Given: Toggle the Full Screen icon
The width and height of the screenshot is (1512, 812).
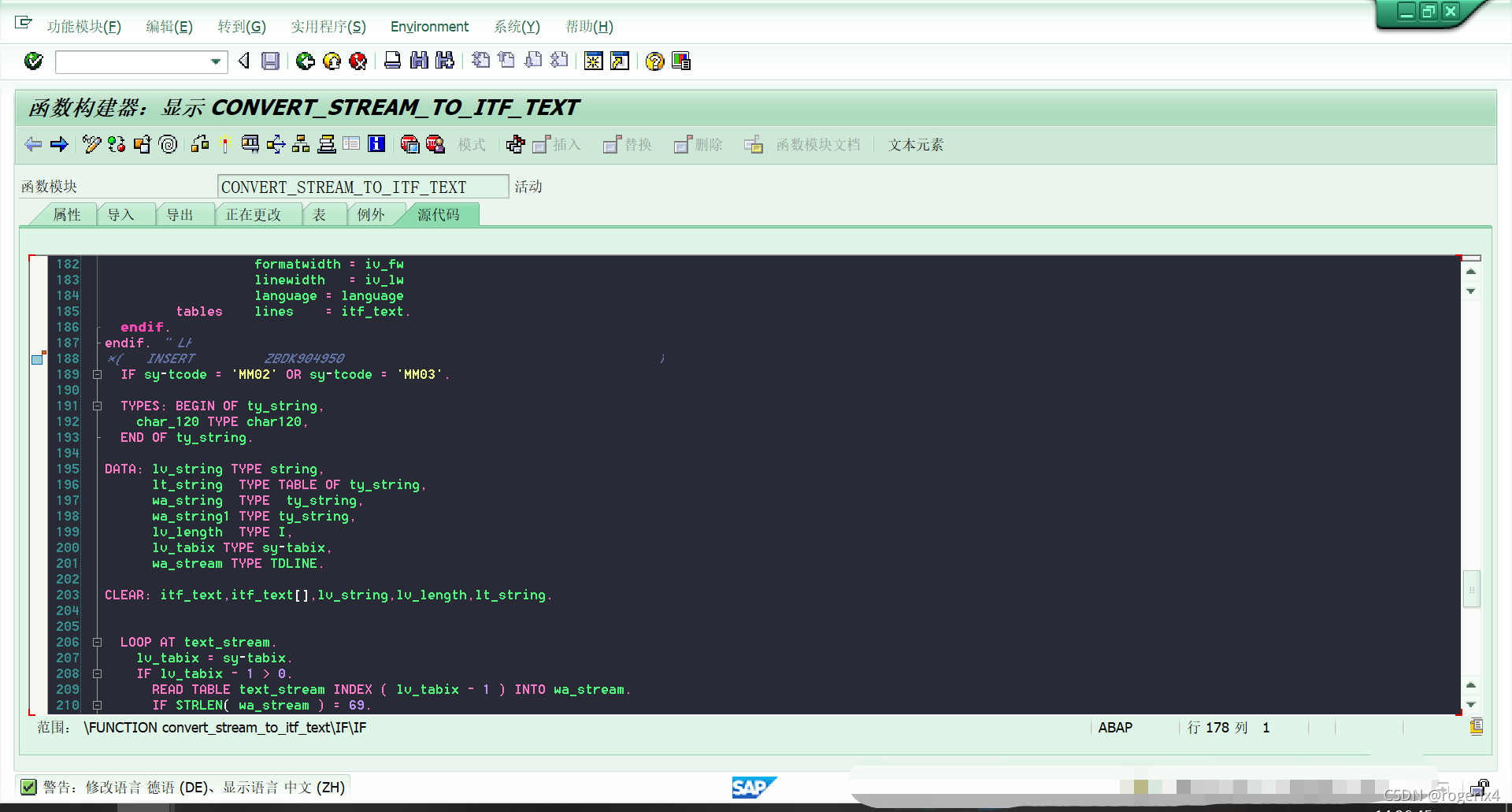Looking at the screenshot, I should click(351, 144).
